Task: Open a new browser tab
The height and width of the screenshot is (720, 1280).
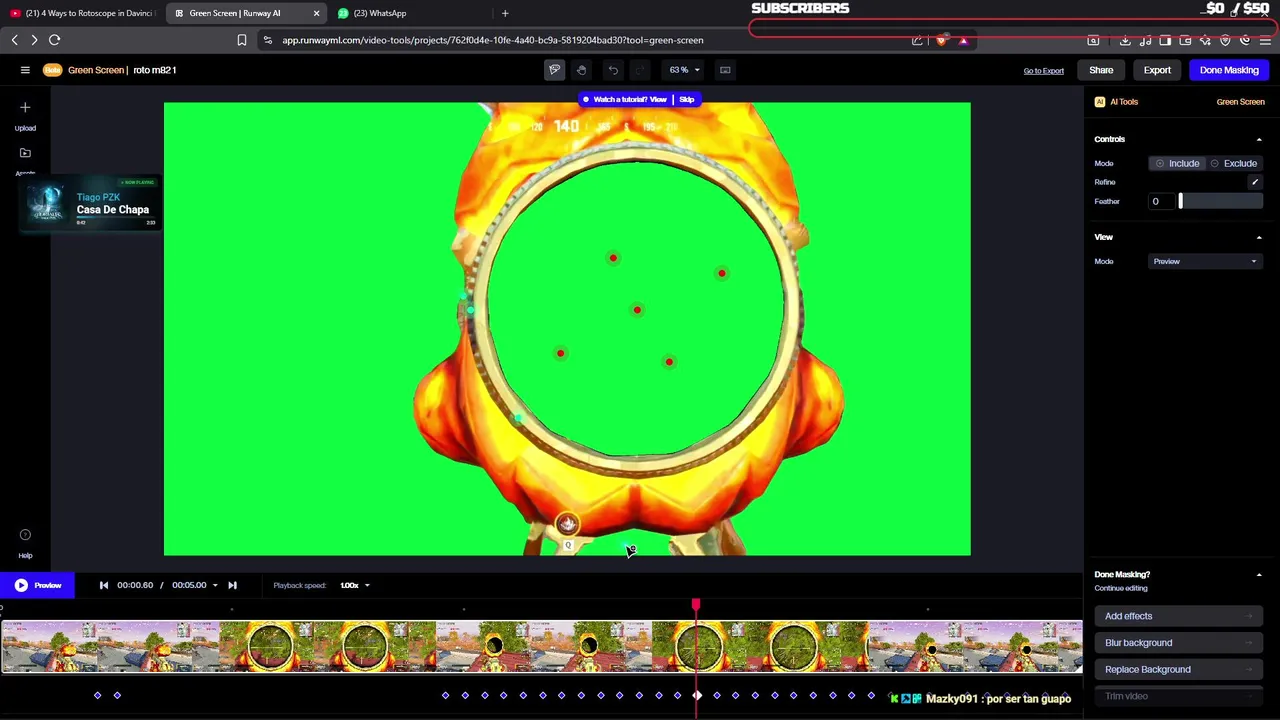Action: (505, 13)
